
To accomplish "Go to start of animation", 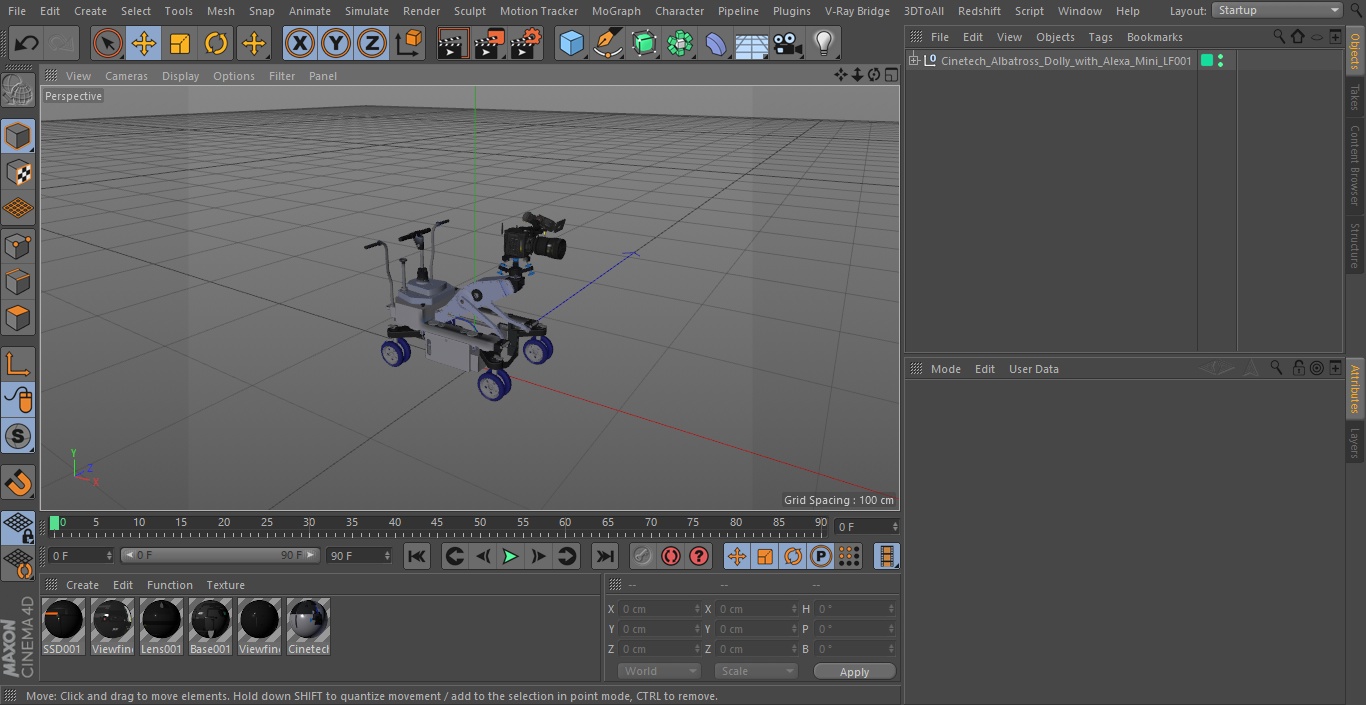I will (417, 557).
